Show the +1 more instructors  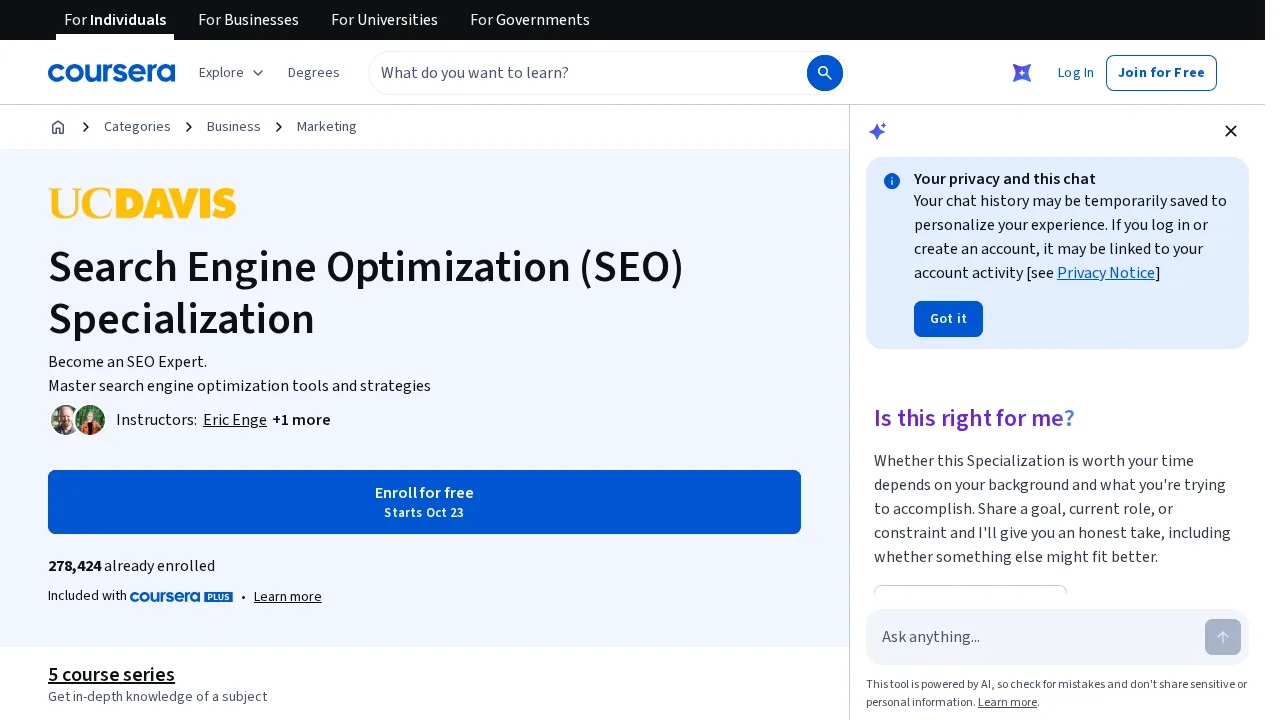coord(301,420)
